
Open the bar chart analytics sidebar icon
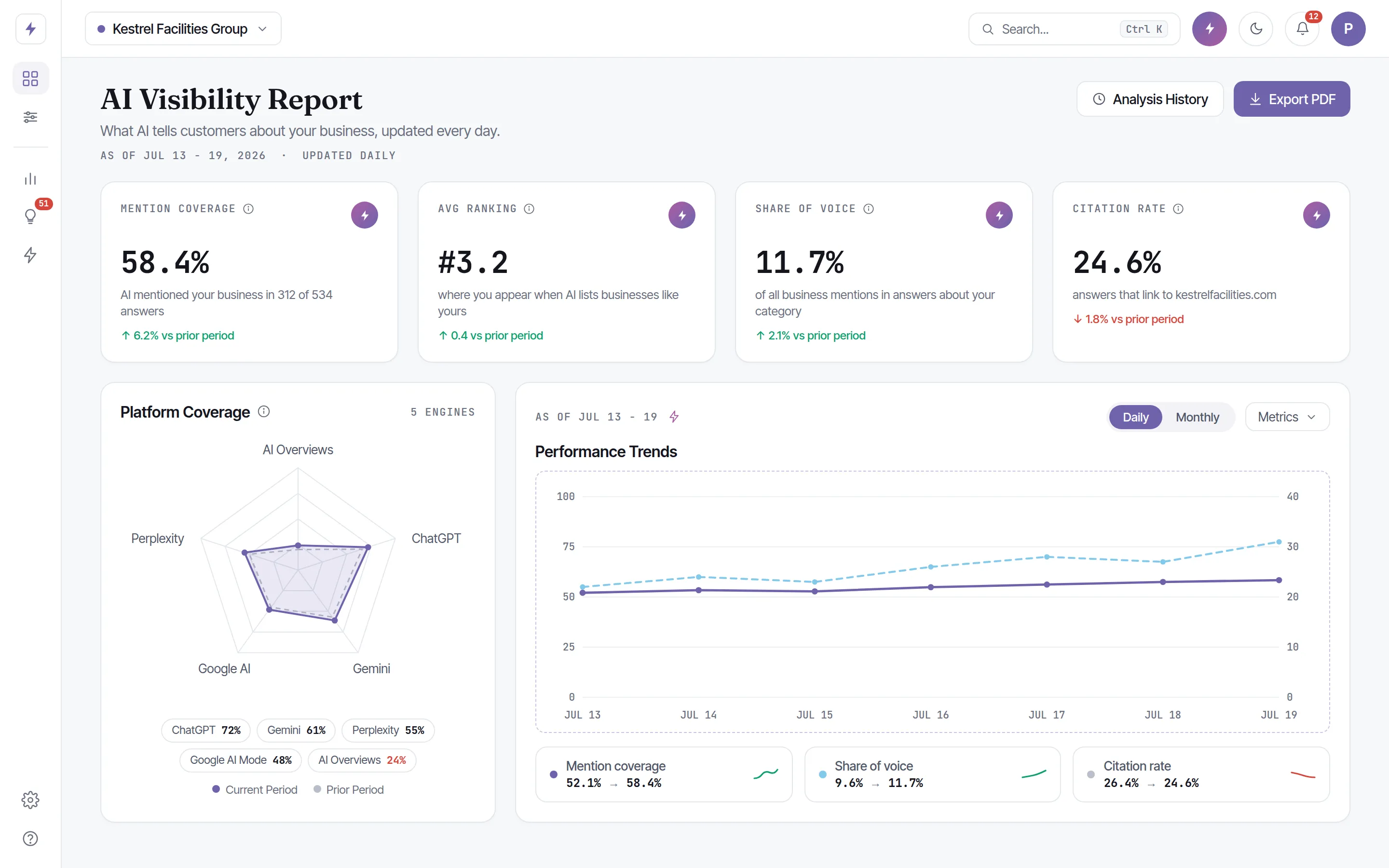coord(30,179)
